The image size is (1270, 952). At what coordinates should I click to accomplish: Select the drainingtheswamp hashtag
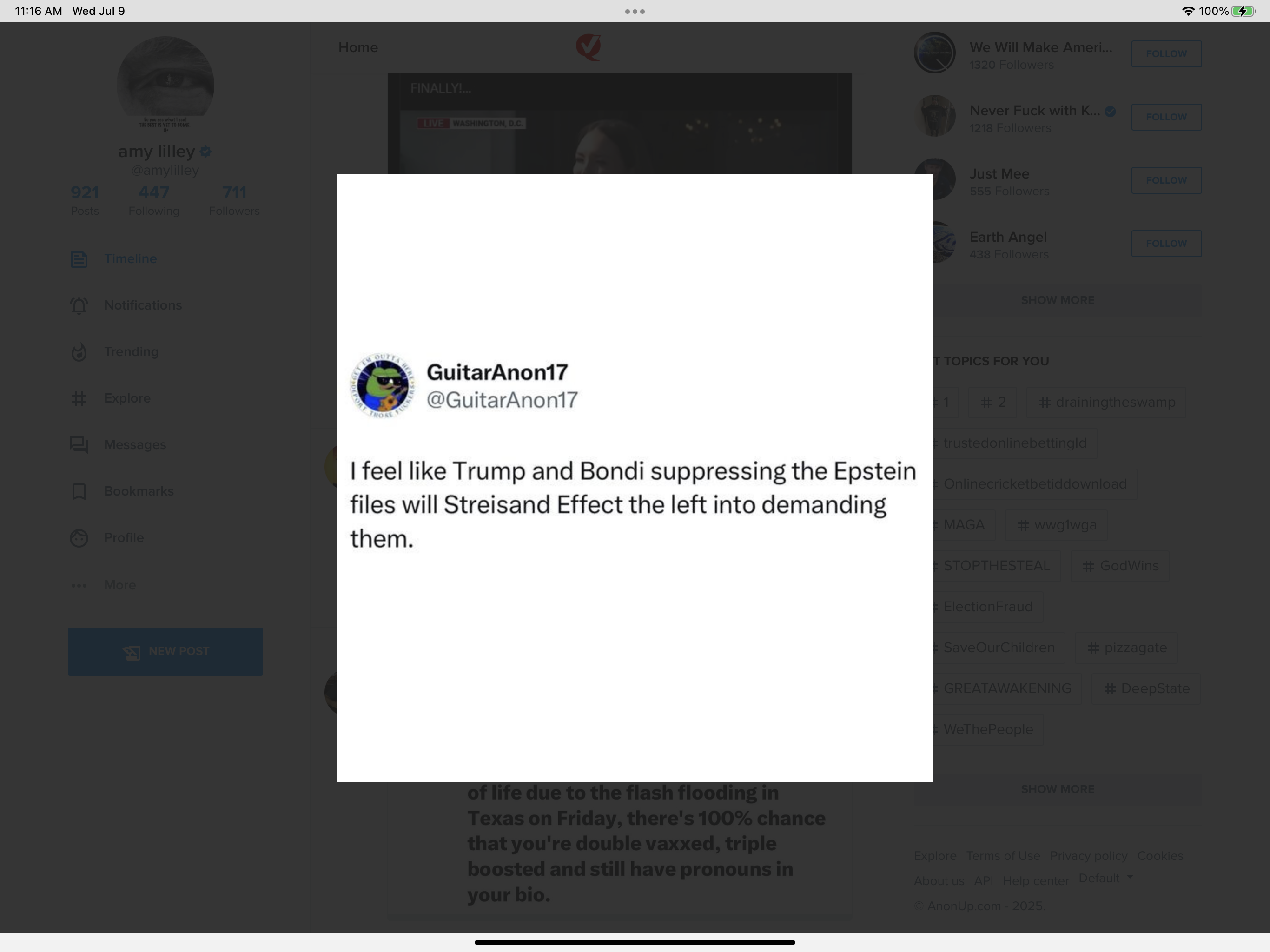click(1106, 402)
